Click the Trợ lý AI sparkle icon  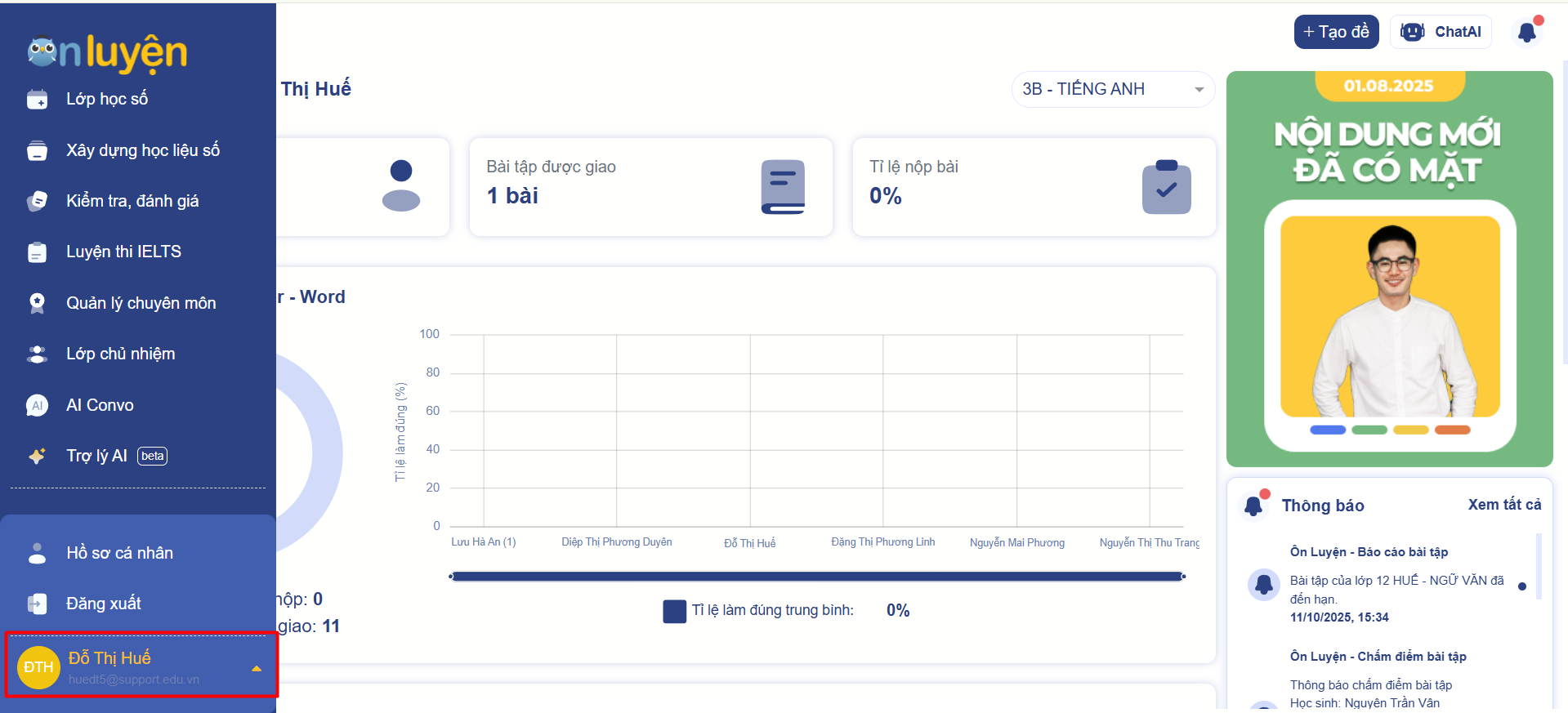coord(37,457)
